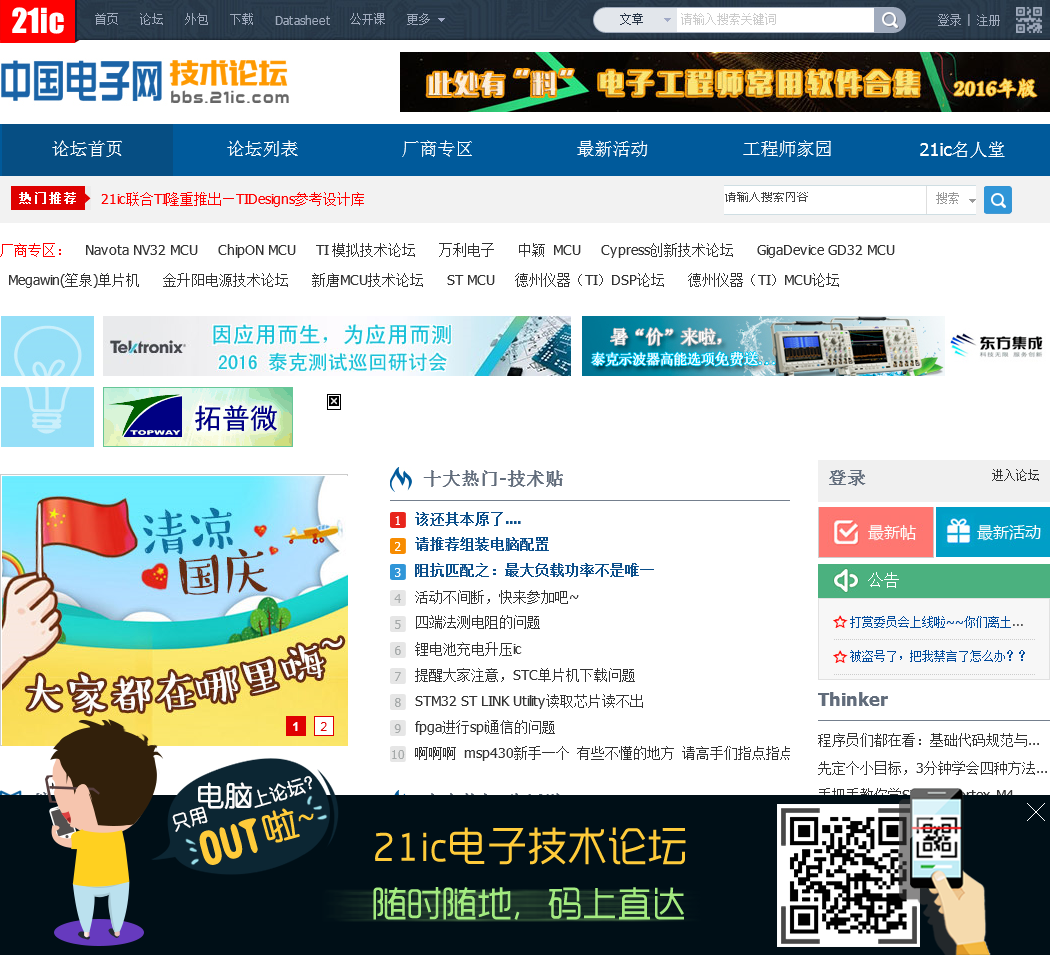Viewport: 1050px width, 955px height.
Task: Open post fpga进行spi通信的问题
Action: point(485,728)
